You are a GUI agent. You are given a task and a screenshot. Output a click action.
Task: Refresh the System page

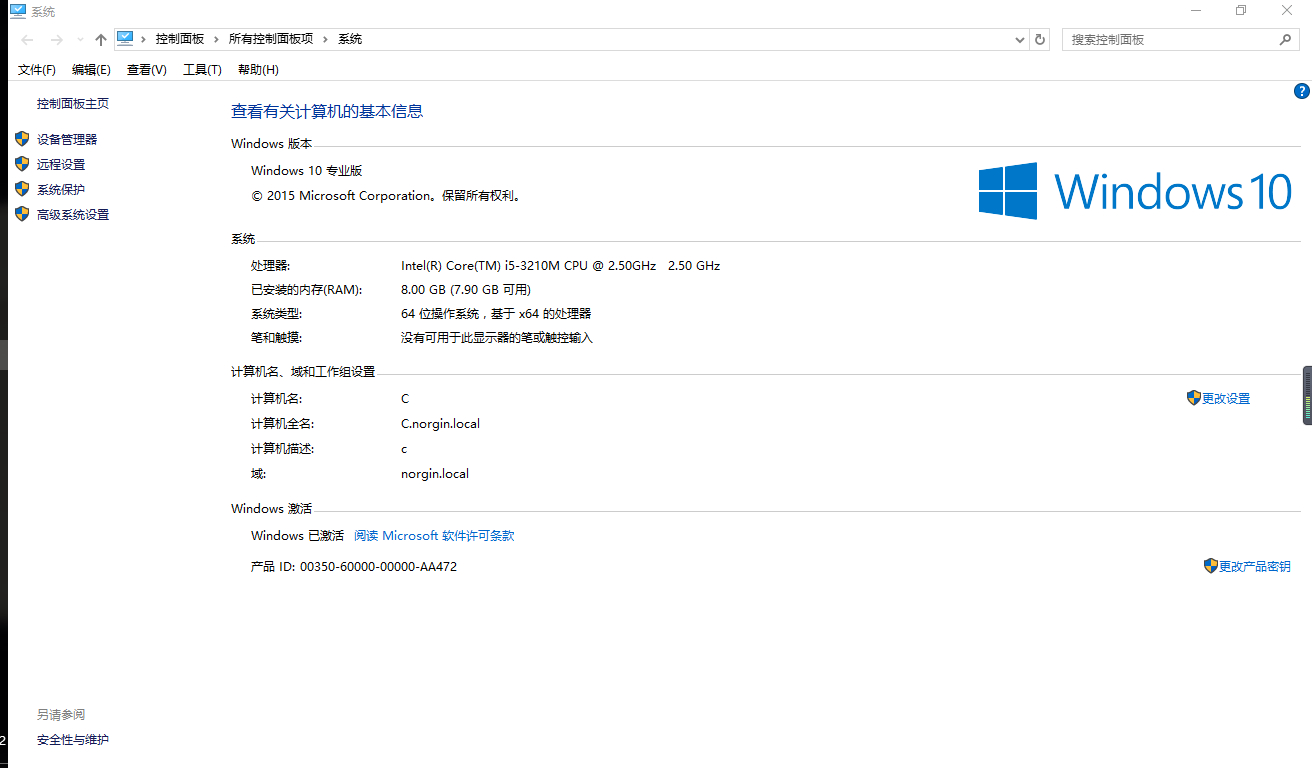tap(1040, 40)
